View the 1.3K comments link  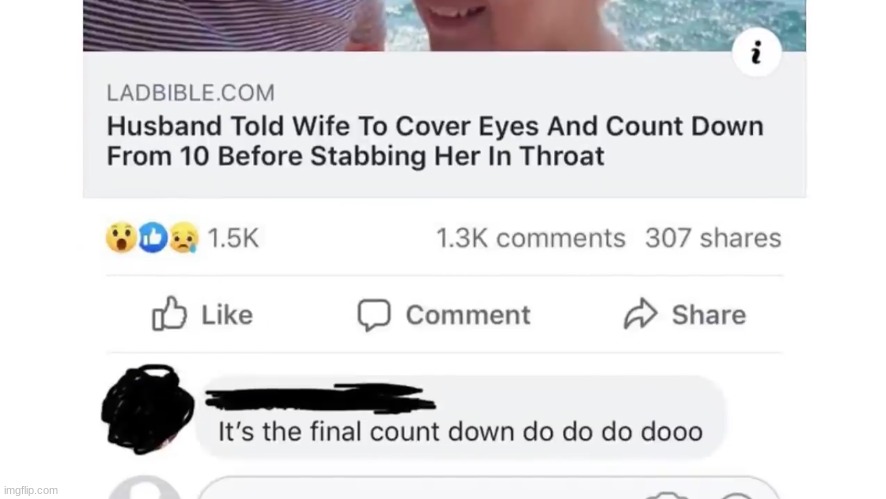point(531,238)
